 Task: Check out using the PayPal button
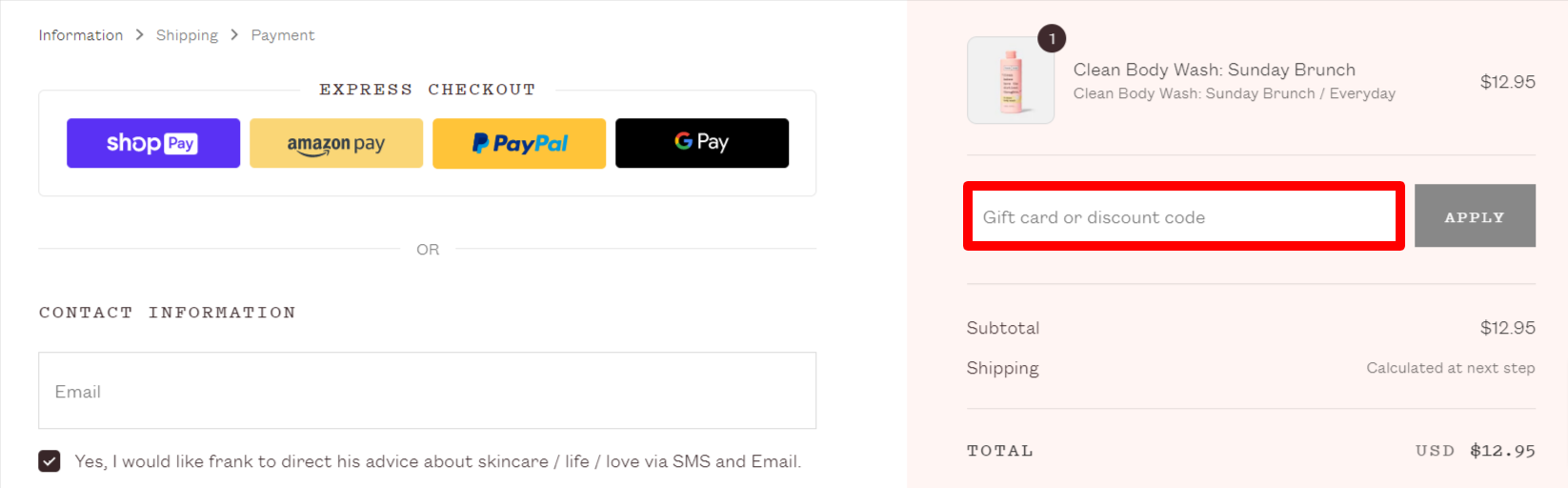[519, 143]
